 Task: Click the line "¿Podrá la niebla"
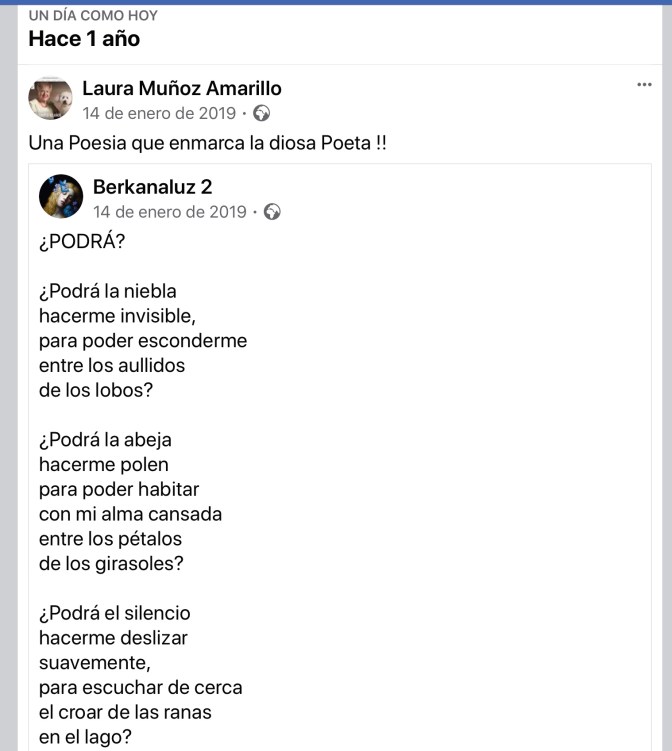[x=107, y=292]
